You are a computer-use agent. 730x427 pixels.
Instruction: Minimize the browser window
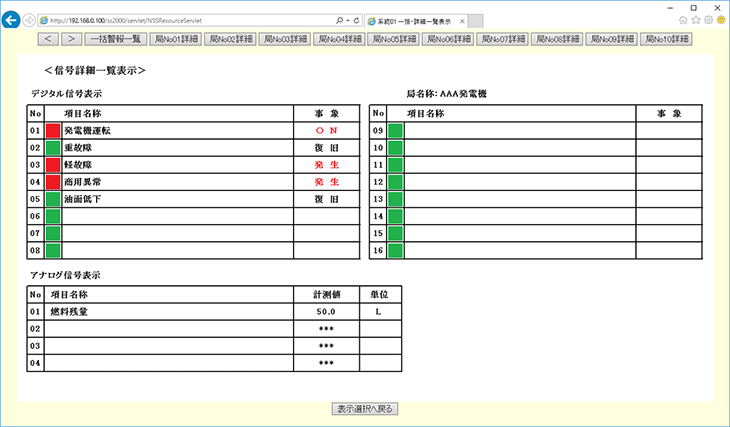(670, 8)
